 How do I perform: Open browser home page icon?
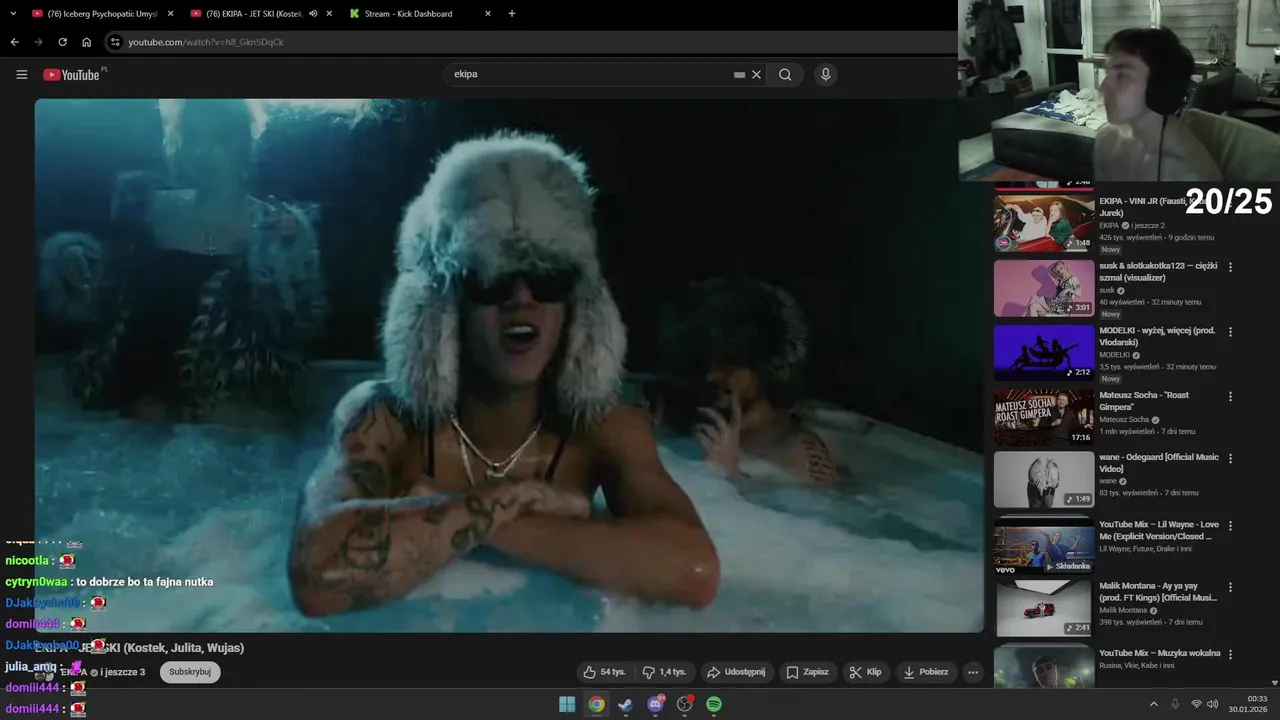pos(86,42)
